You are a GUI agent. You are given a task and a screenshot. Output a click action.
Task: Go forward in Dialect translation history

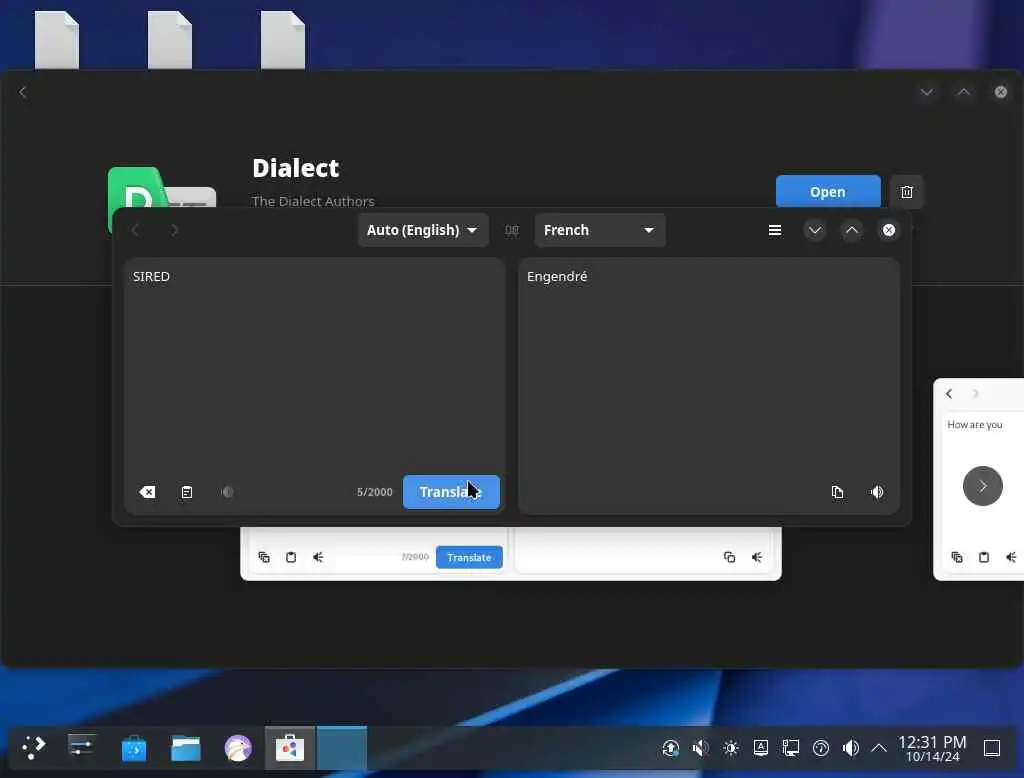coord(174,230)
